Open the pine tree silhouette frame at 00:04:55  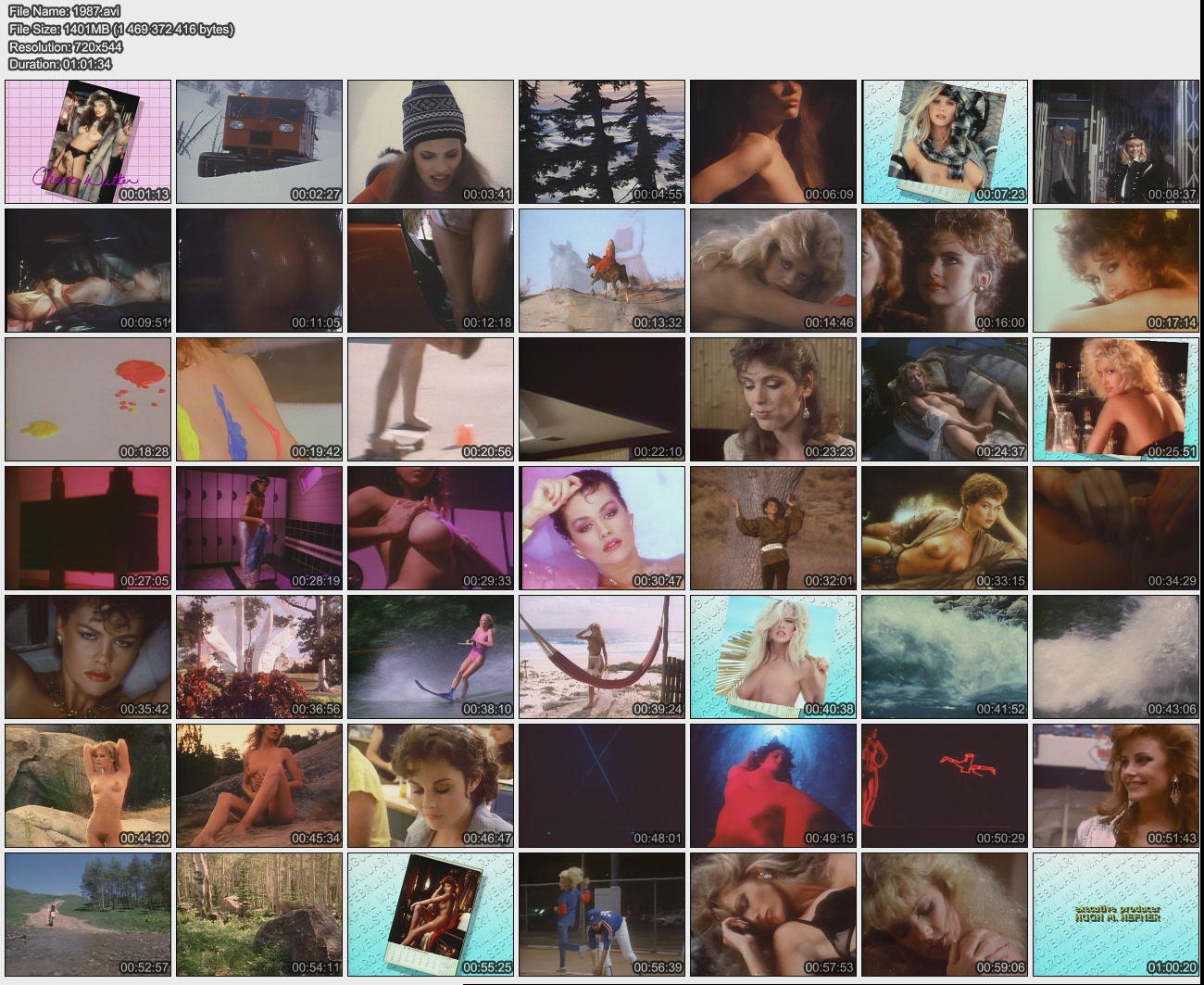602,141
